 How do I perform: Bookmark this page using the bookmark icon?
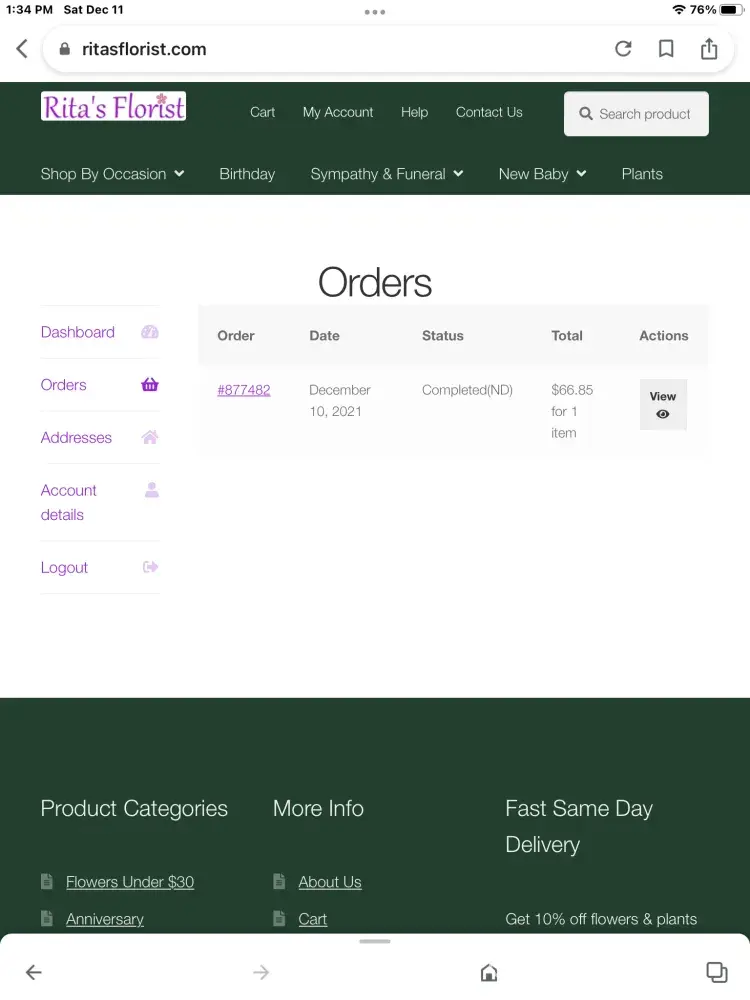[x=666, y=48]
